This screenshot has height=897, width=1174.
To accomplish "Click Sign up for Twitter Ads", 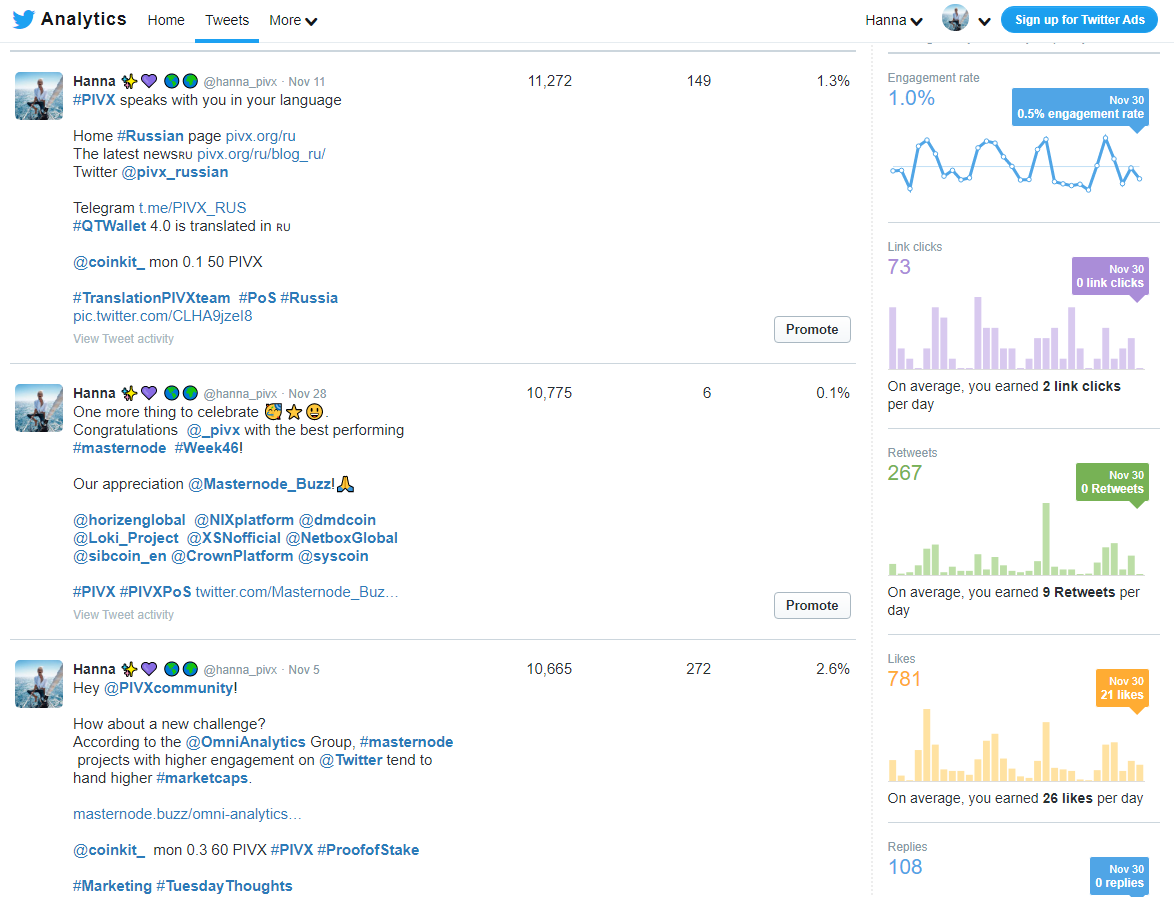I will pyautogui.click(x=1079, y=19).
